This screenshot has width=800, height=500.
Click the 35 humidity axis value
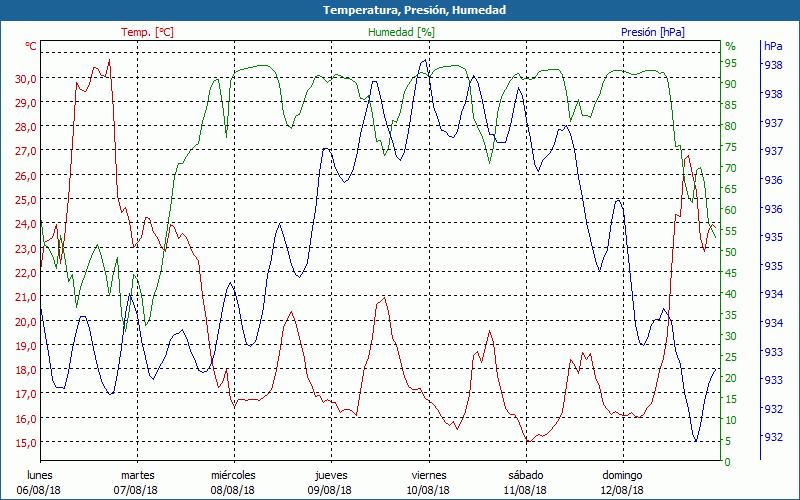[x=731, y=315]
